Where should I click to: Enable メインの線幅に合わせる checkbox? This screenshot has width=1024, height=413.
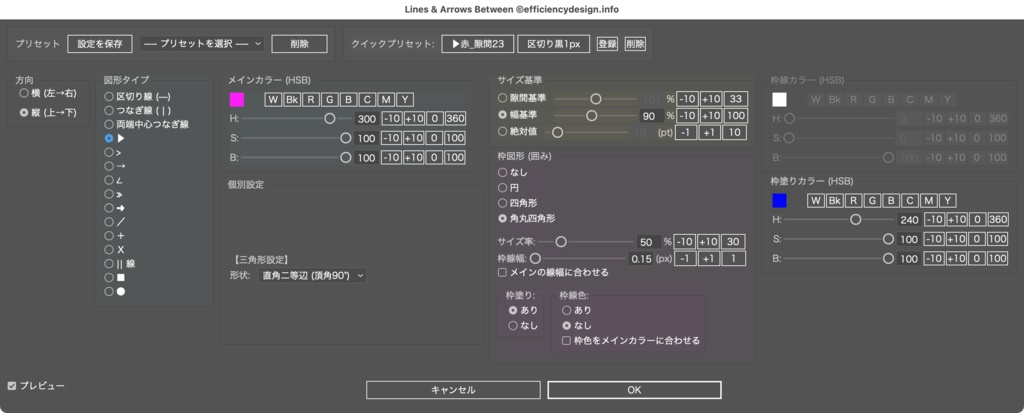(554, 272)
